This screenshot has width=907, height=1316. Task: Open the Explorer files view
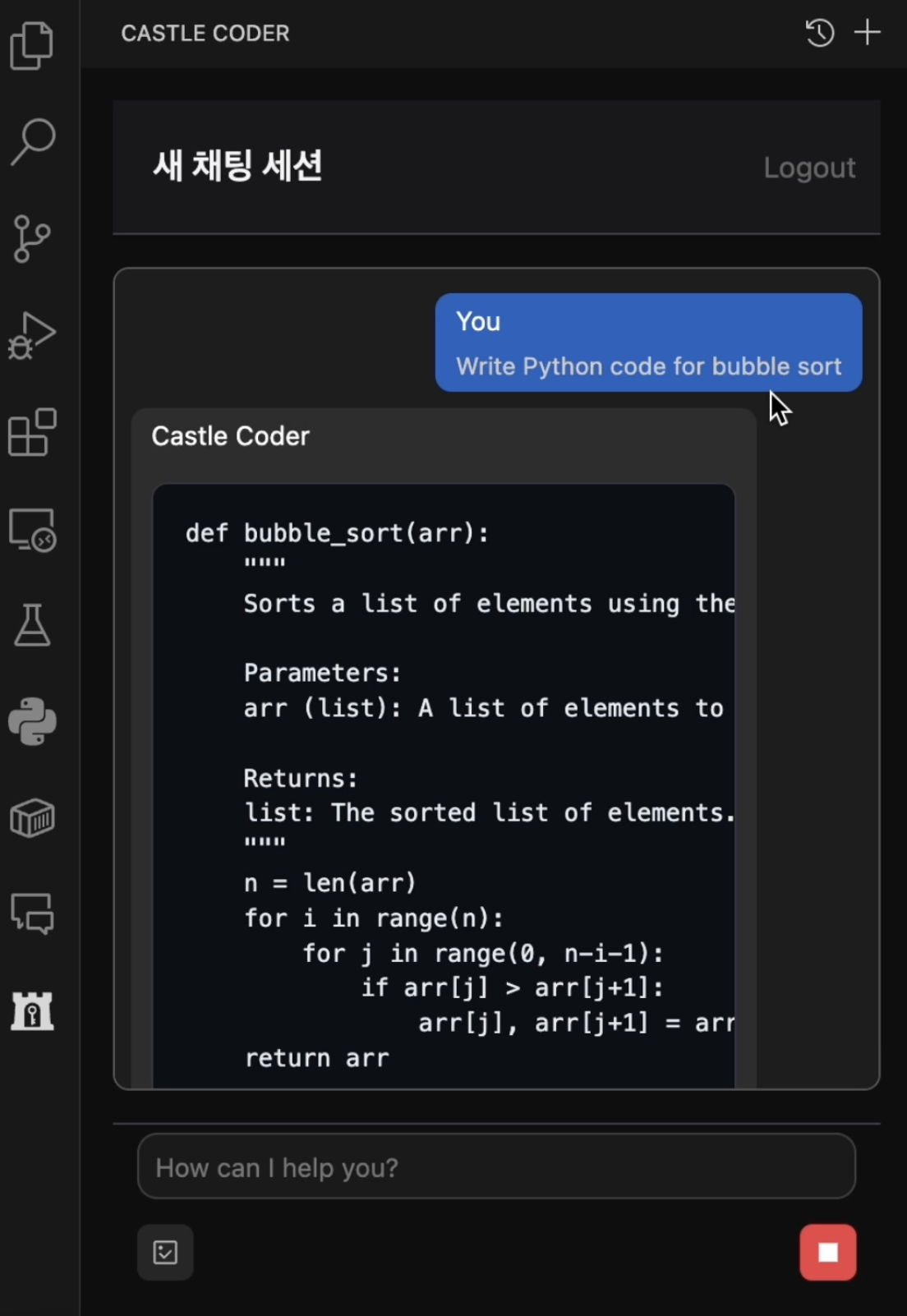pos(32,46)
